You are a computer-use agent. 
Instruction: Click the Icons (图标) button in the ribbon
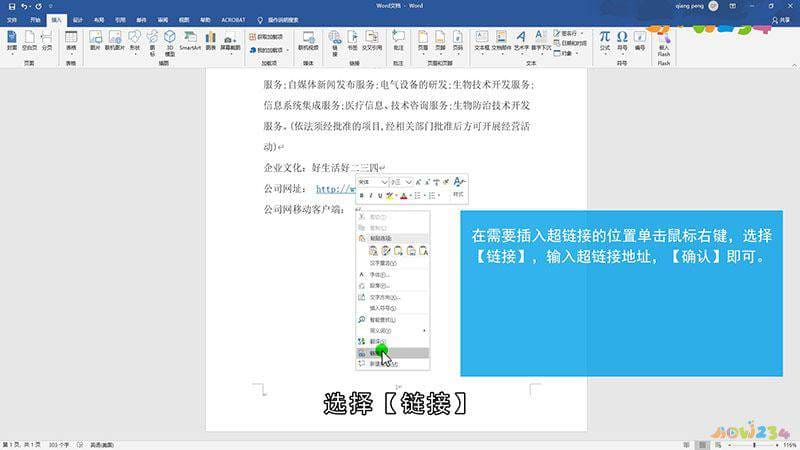pos(152,42)
